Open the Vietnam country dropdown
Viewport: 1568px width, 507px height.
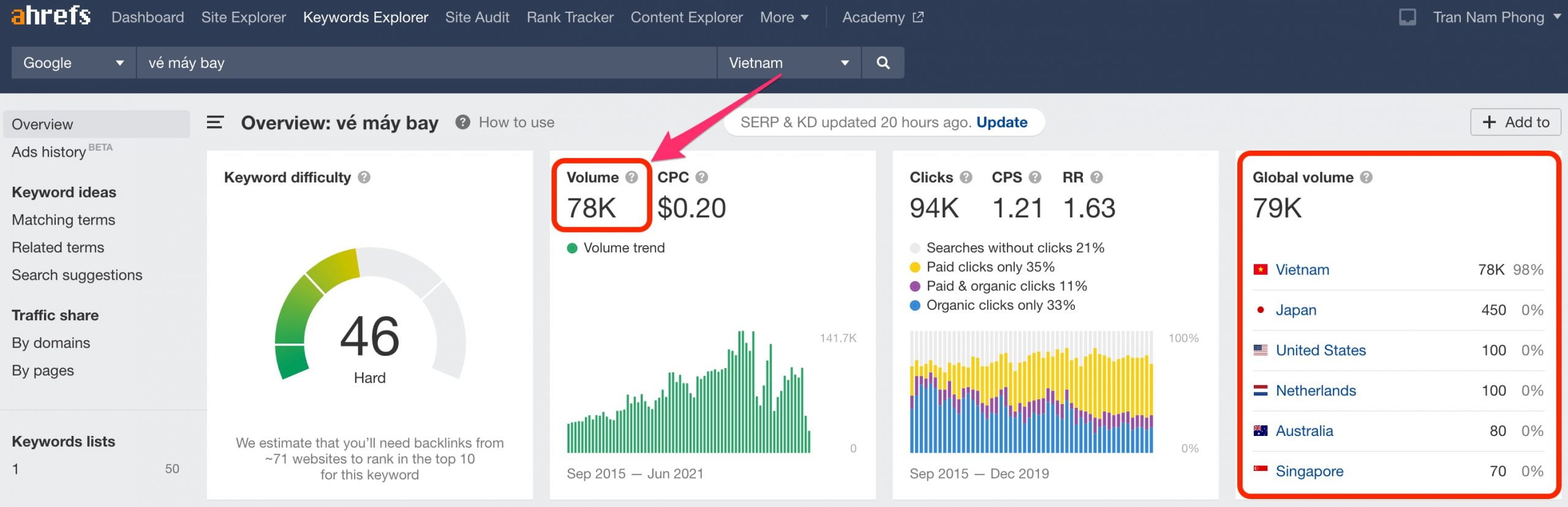pyautogui.click(x=789, y=62)
